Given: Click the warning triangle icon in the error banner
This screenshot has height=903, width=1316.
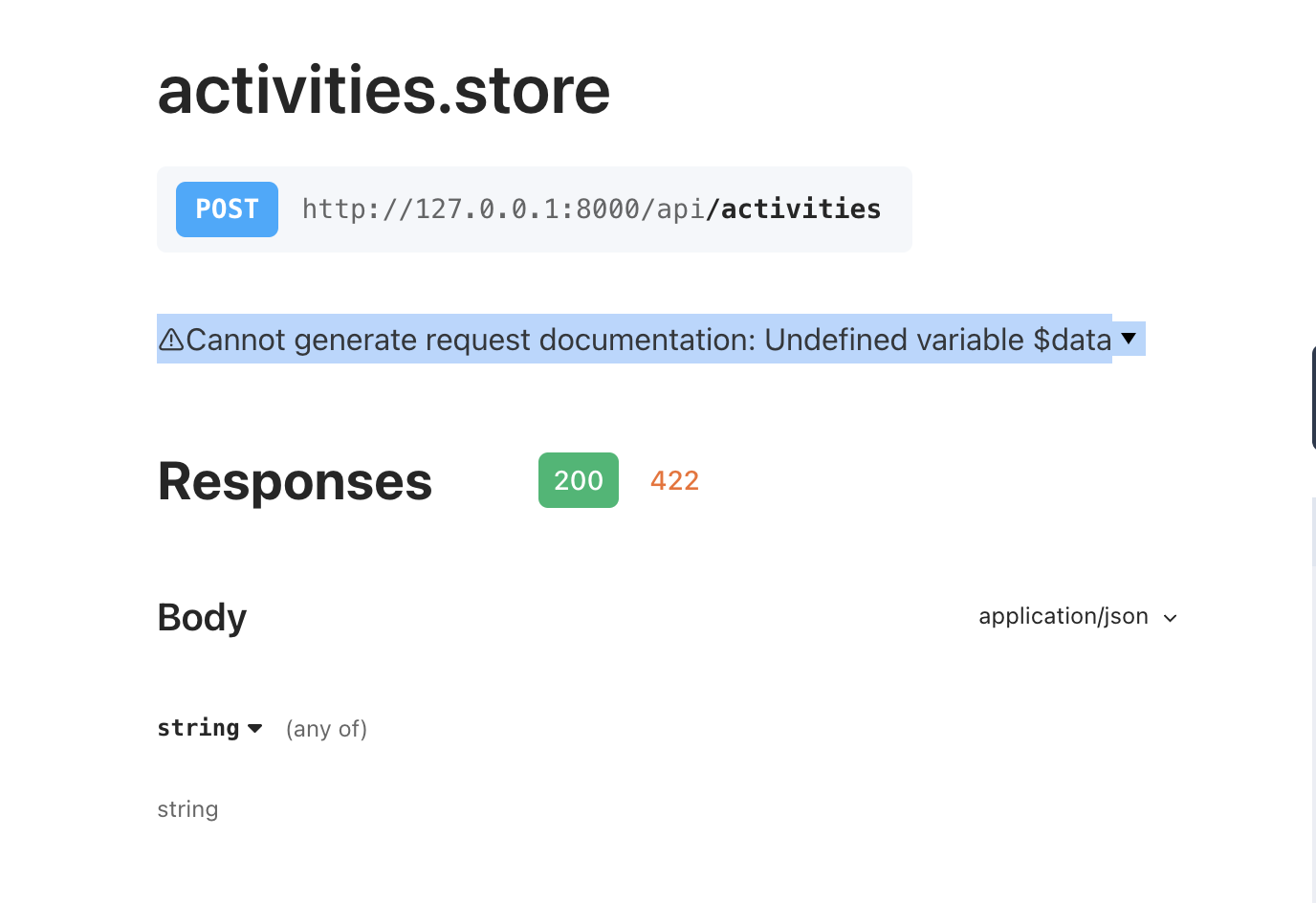Looking at the screenshot, I should pyautogui.click(x=173, y=339).
